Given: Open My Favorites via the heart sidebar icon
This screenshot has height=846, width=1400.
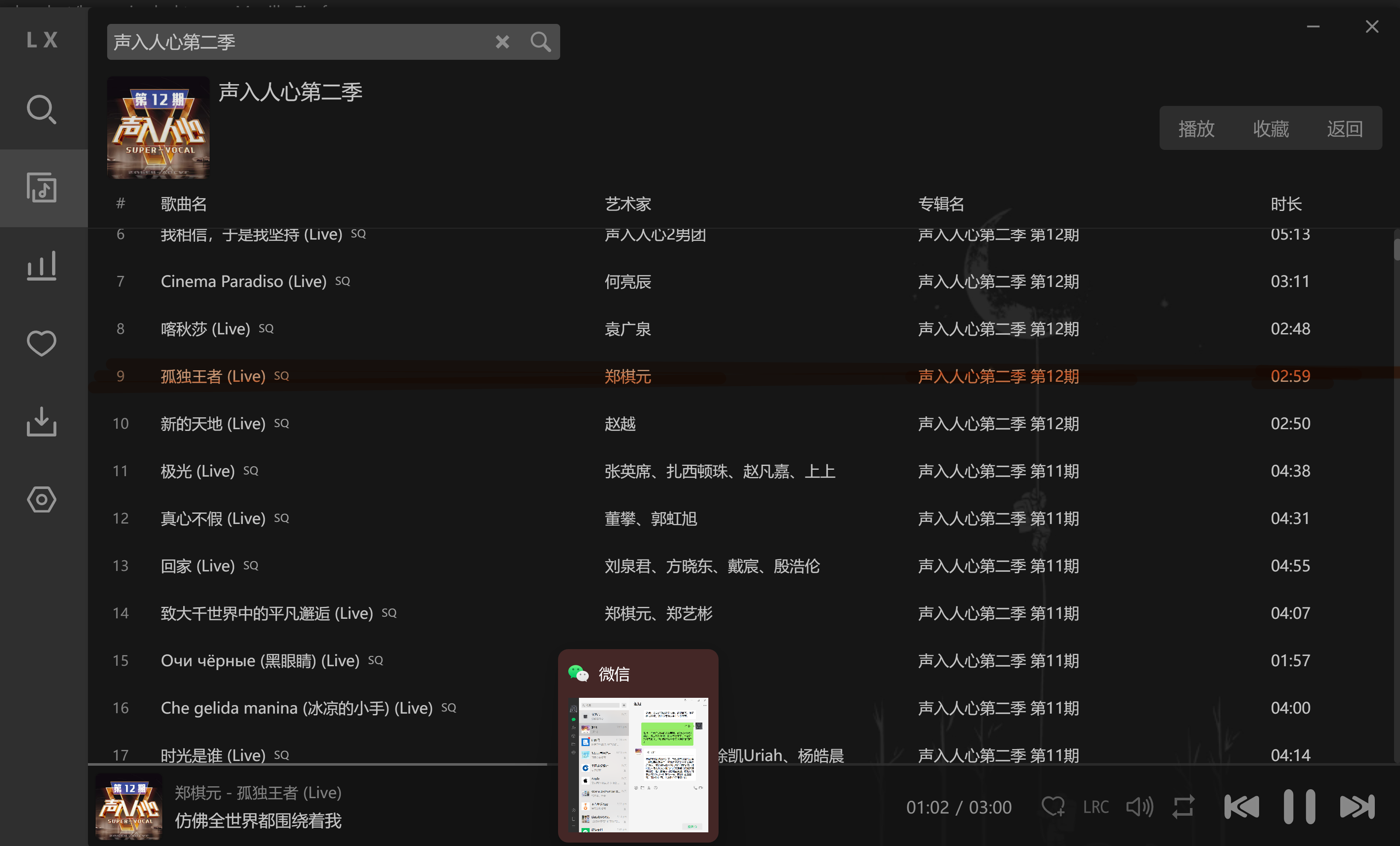Looking at the screenshot, I should 41,343.
